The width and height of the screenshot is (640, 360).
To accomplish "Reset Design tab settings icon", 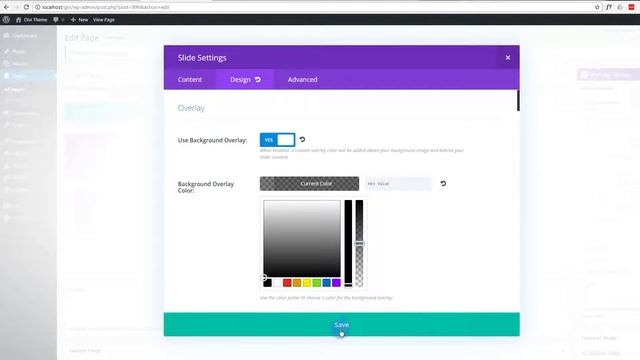I will tap(258, 80).
